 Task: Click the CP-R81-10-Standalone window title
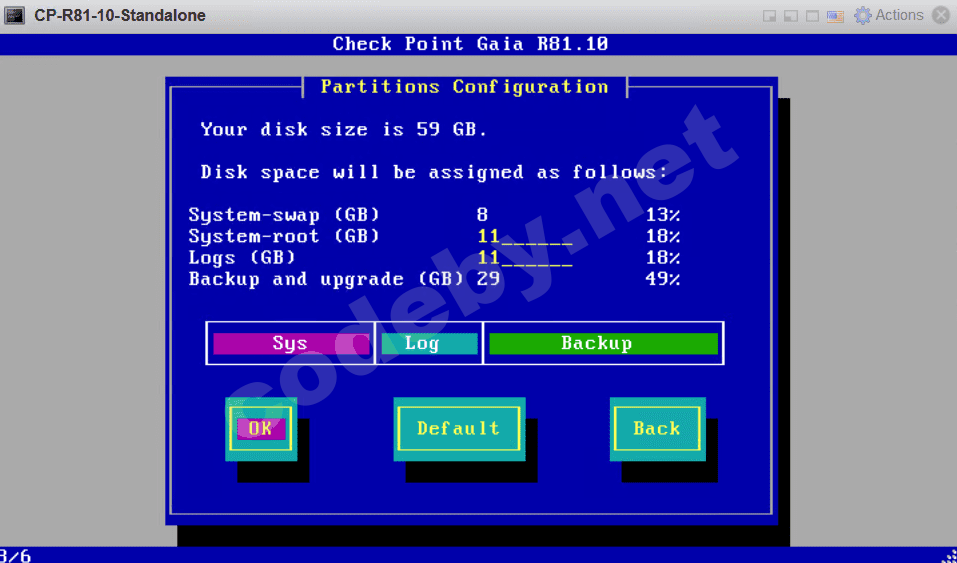click(x=120, y=15)
